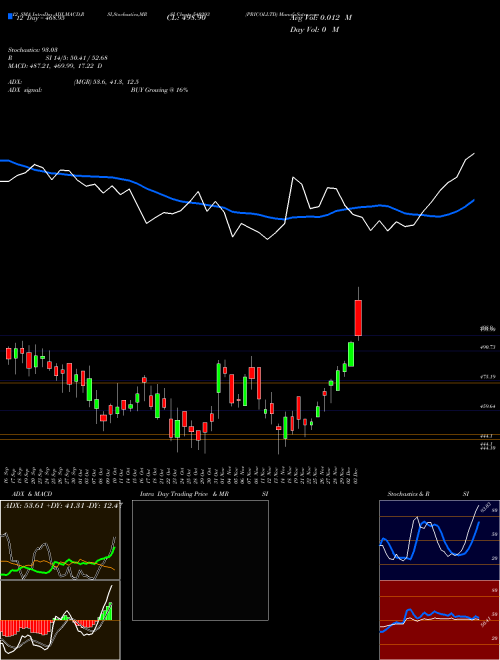
Task: Click the last date label on the x-axis
Action: pyautogui.click(x=355, y=476)
